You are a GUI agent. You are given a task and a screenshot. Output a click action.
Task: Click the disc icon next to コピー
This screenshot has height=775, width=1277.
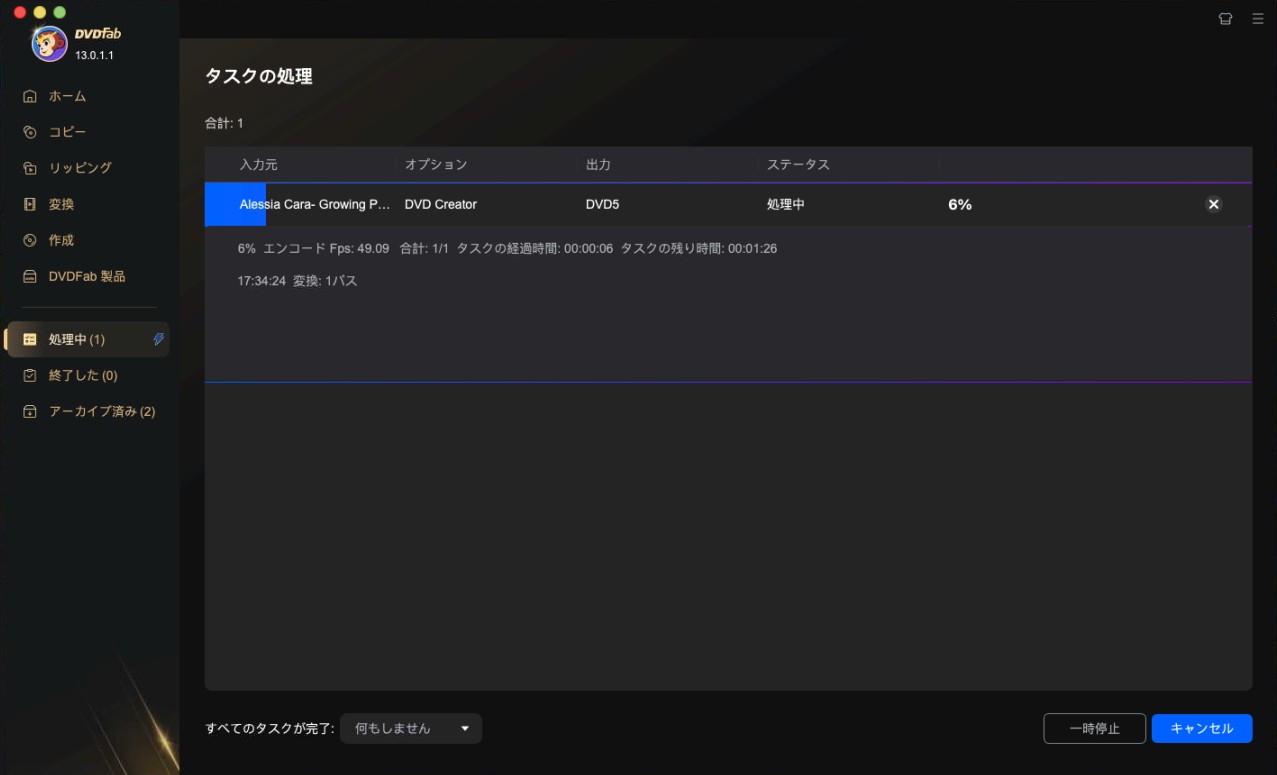click(30, 132)
